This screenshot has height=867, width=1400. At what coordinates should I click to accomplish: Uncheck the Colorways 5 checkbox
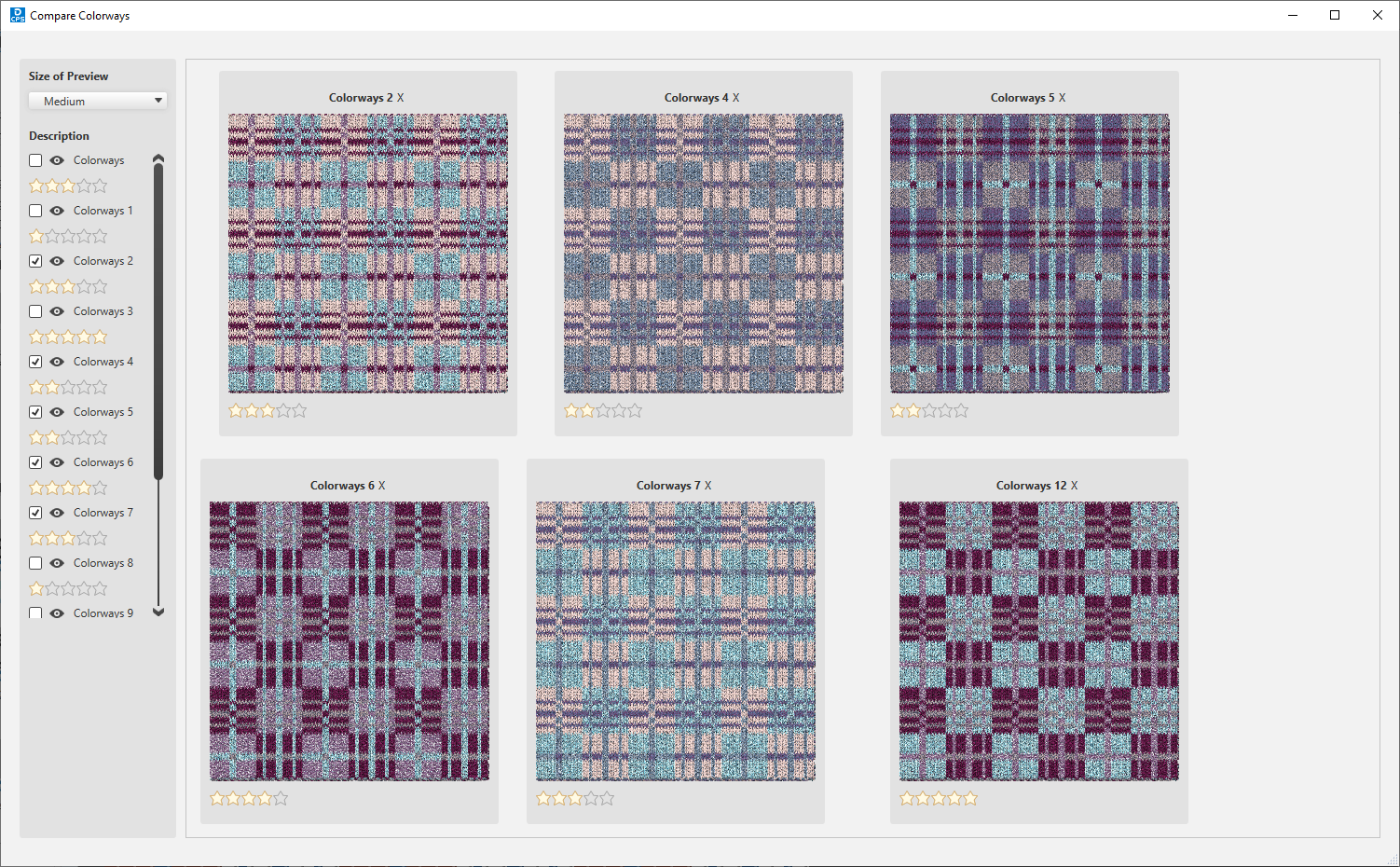tap(35, 412)
